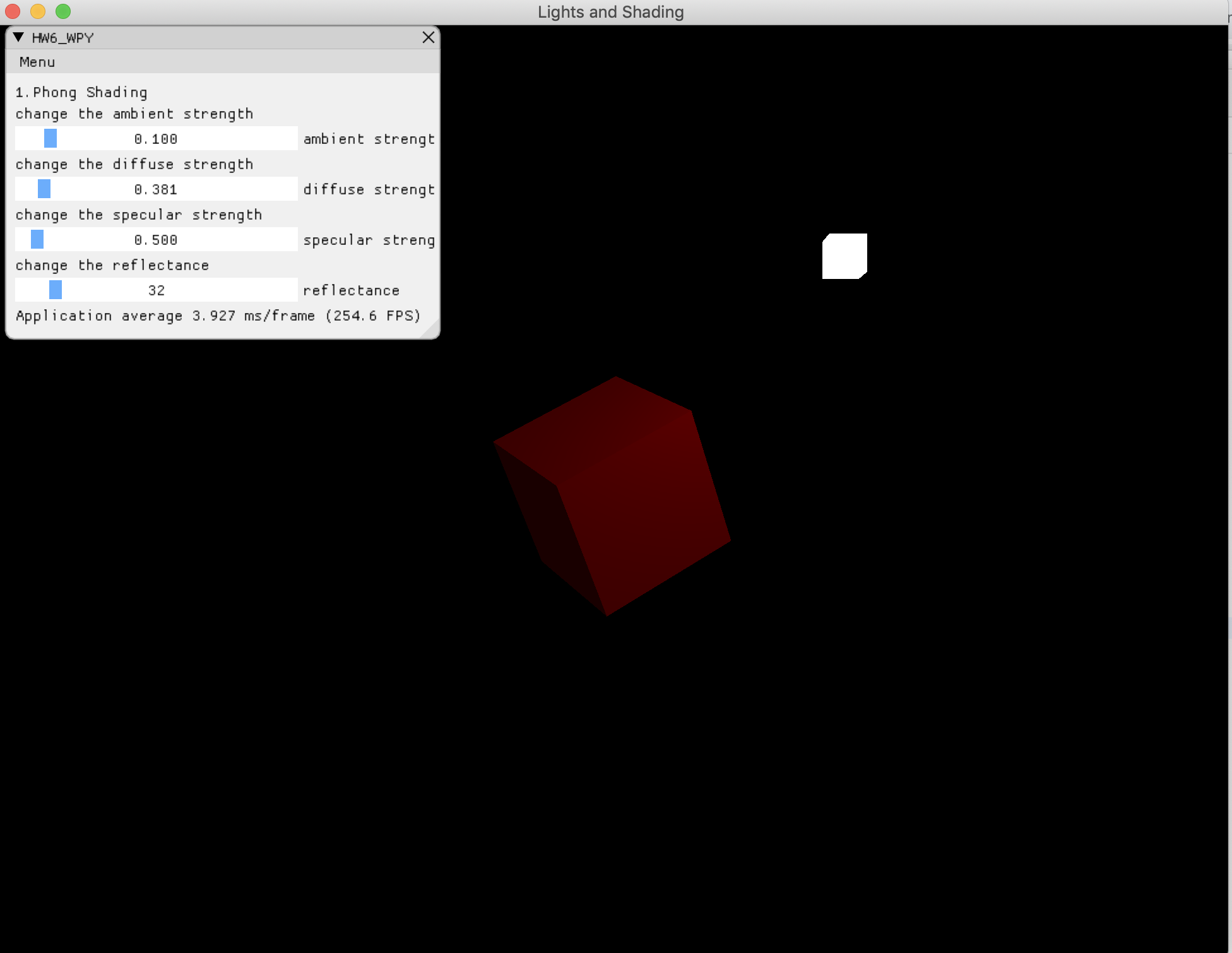Click the green maximize window button
This screenshot has width=1232, height=953.
(63, 11)
